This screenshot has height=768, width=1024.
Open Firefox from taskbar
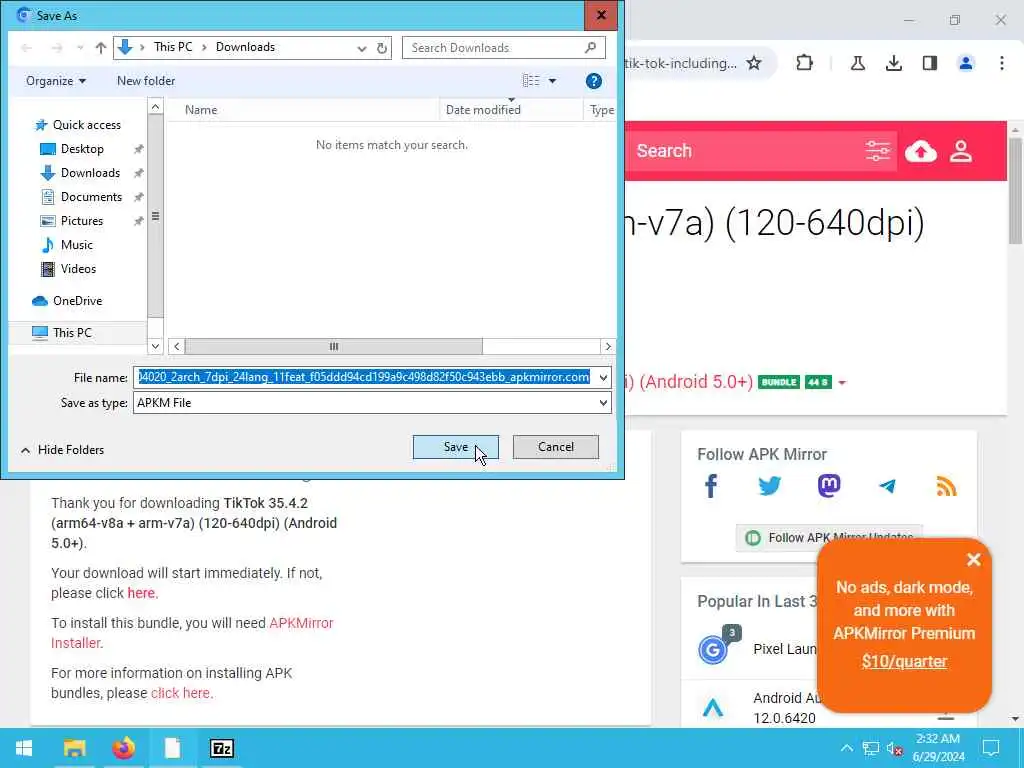point(123,748)
